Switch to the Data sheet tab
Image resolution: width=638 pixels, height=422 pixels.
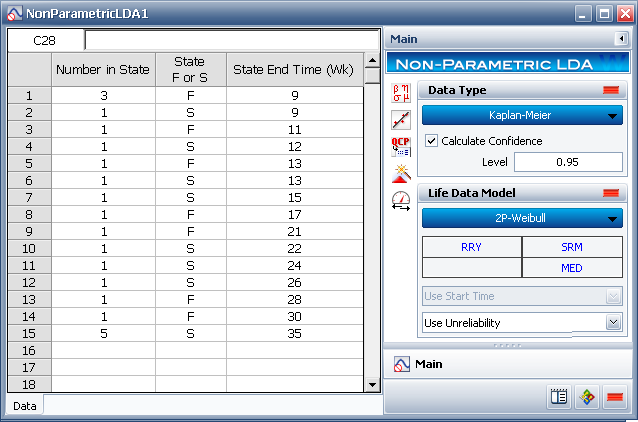click(24, 406)
